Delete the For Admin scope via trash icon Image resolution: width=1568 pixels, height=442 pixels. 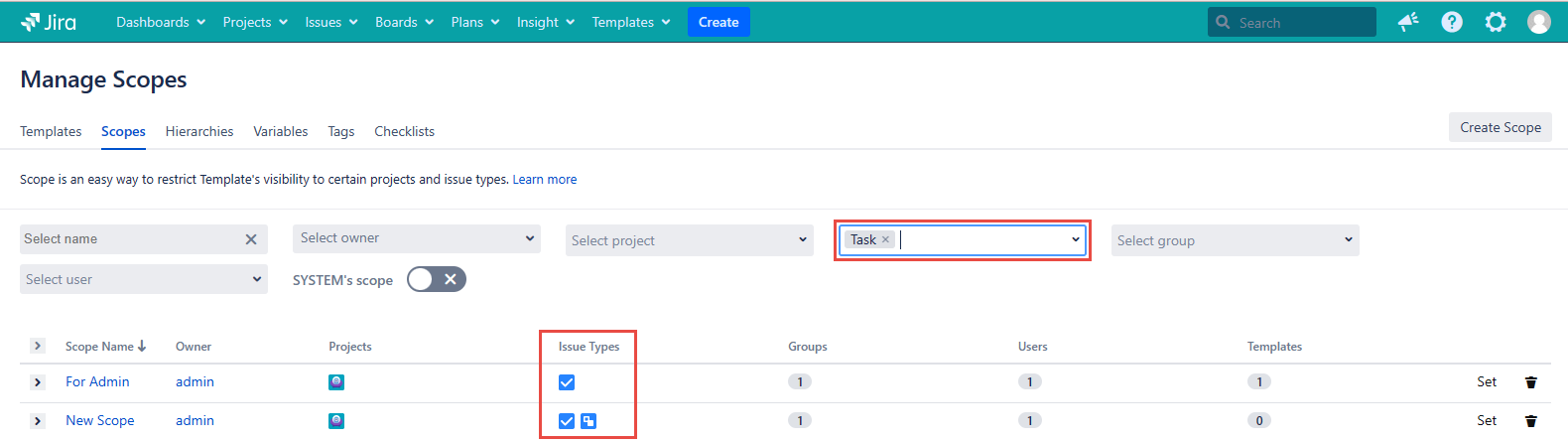click(x=1530, y=382)
